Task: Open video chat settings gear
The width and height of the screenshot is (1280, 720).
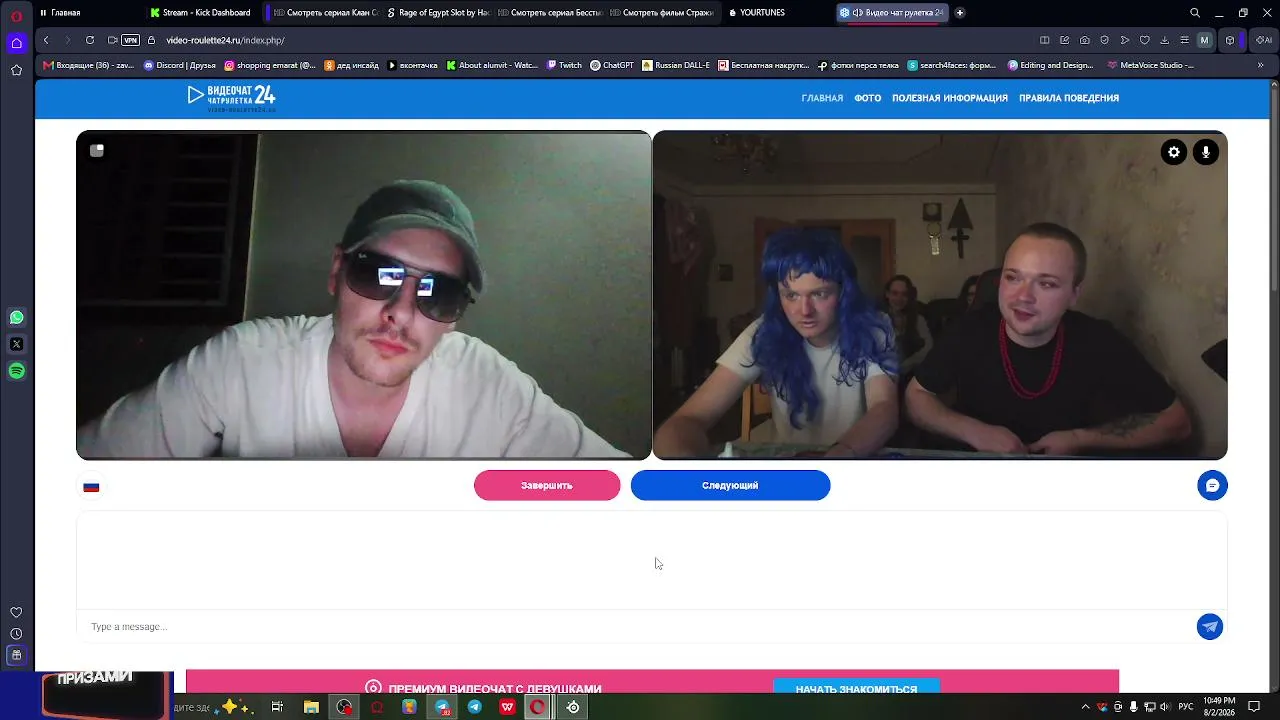Action: click(1174, 152)
